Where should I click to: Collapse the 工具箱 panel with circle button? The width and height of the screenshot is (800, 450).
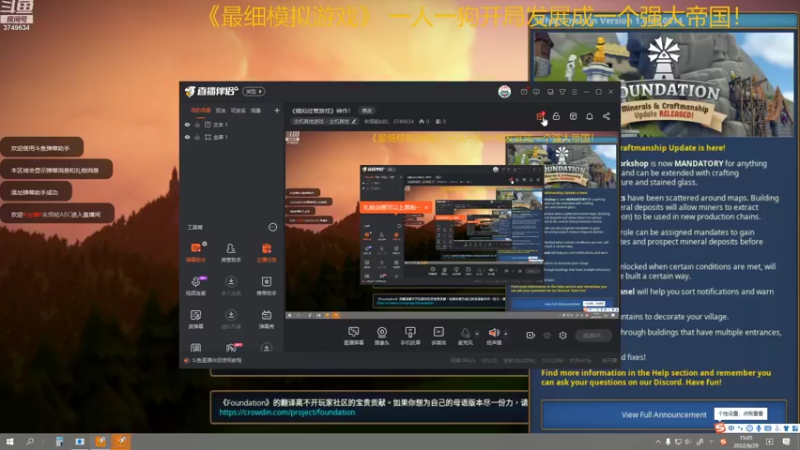pyautogui.click(x=272, y=227)
